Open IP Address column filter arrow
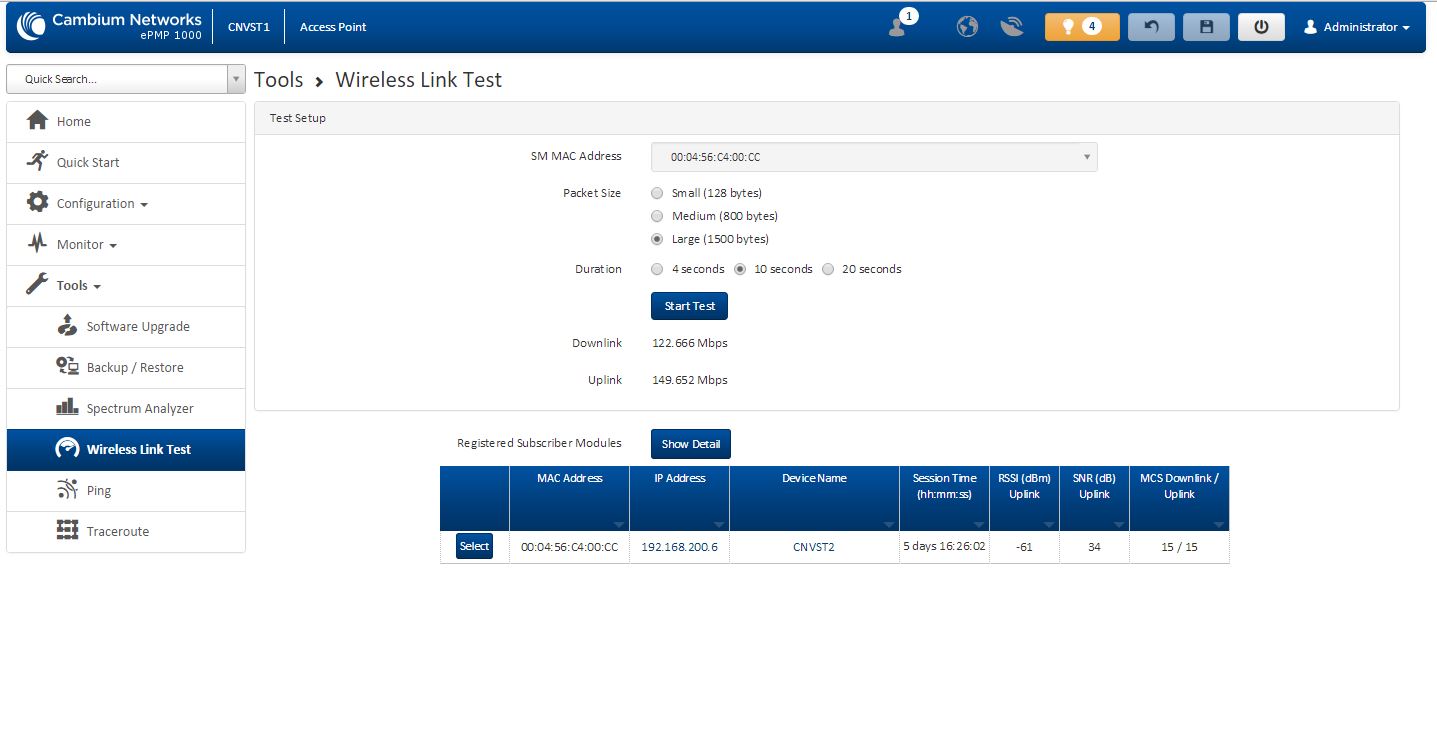 [719, 525]
